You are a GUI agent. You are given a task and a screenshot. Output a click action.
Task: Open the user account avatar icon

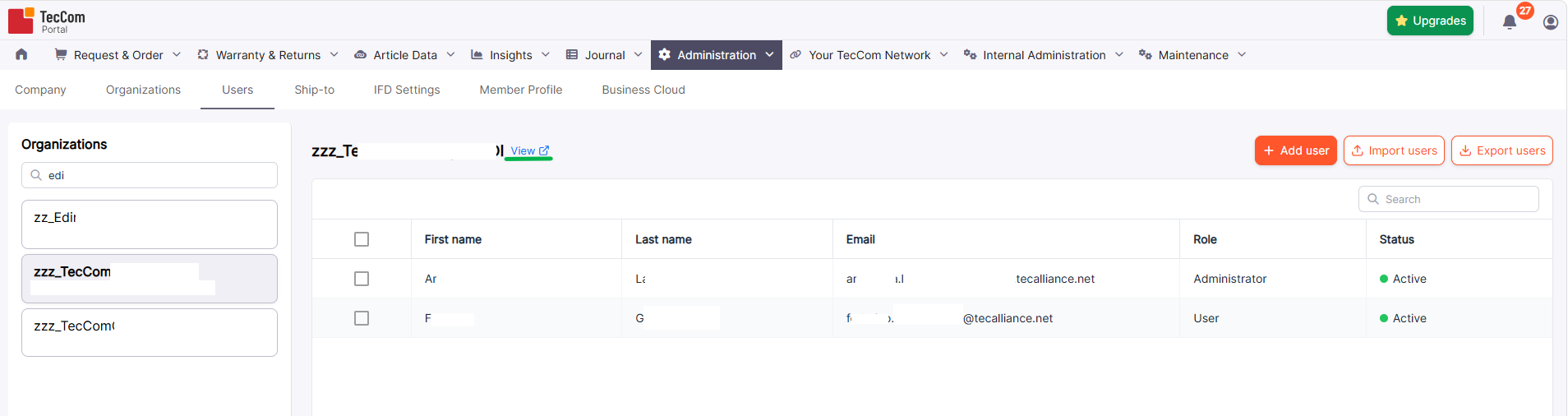[1551, 22]
